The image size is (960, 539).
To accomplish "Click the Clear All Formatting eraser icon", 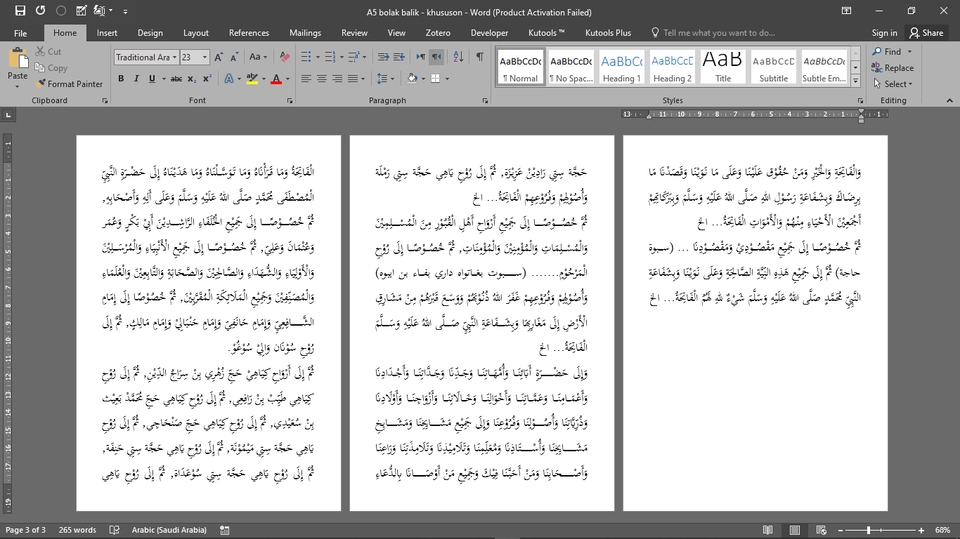I will coord(283,57).
